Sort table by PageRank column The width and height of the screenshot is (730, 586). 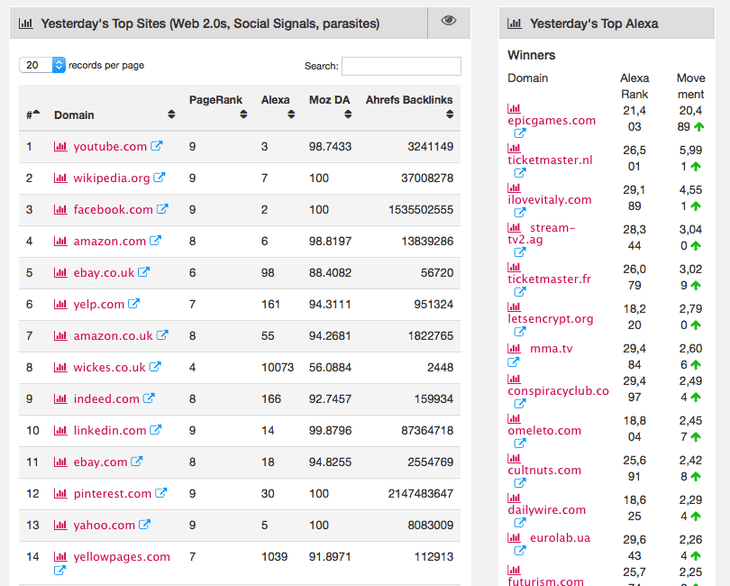pos(215,107)
